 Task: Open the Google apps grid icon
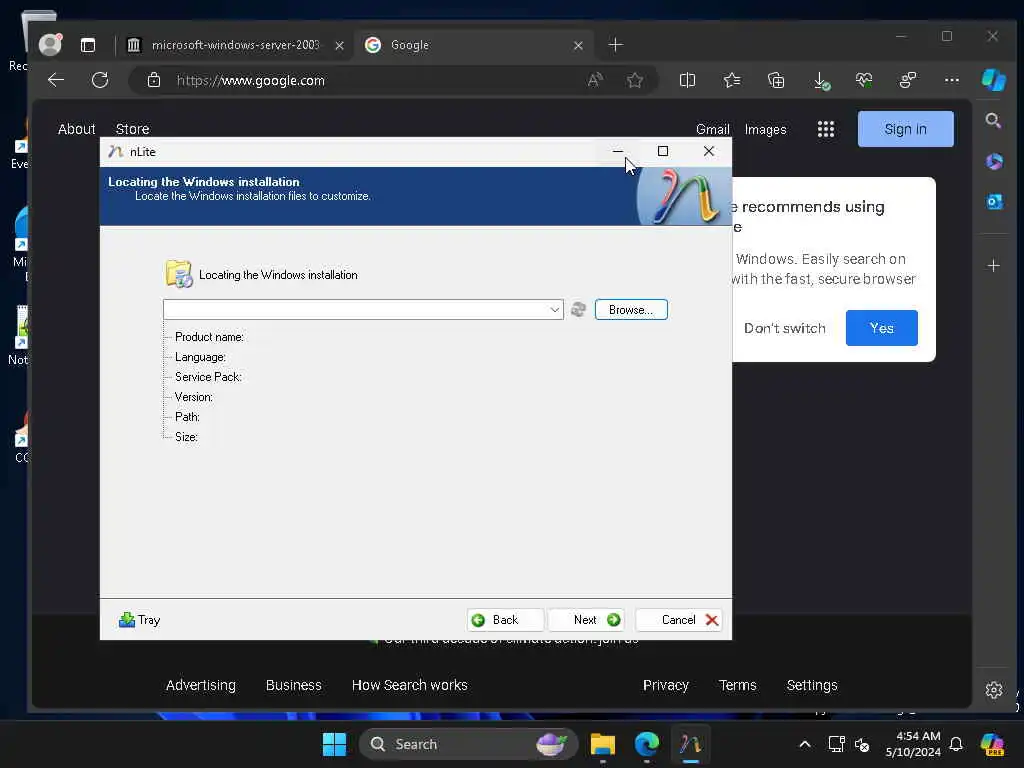[825, 129]
